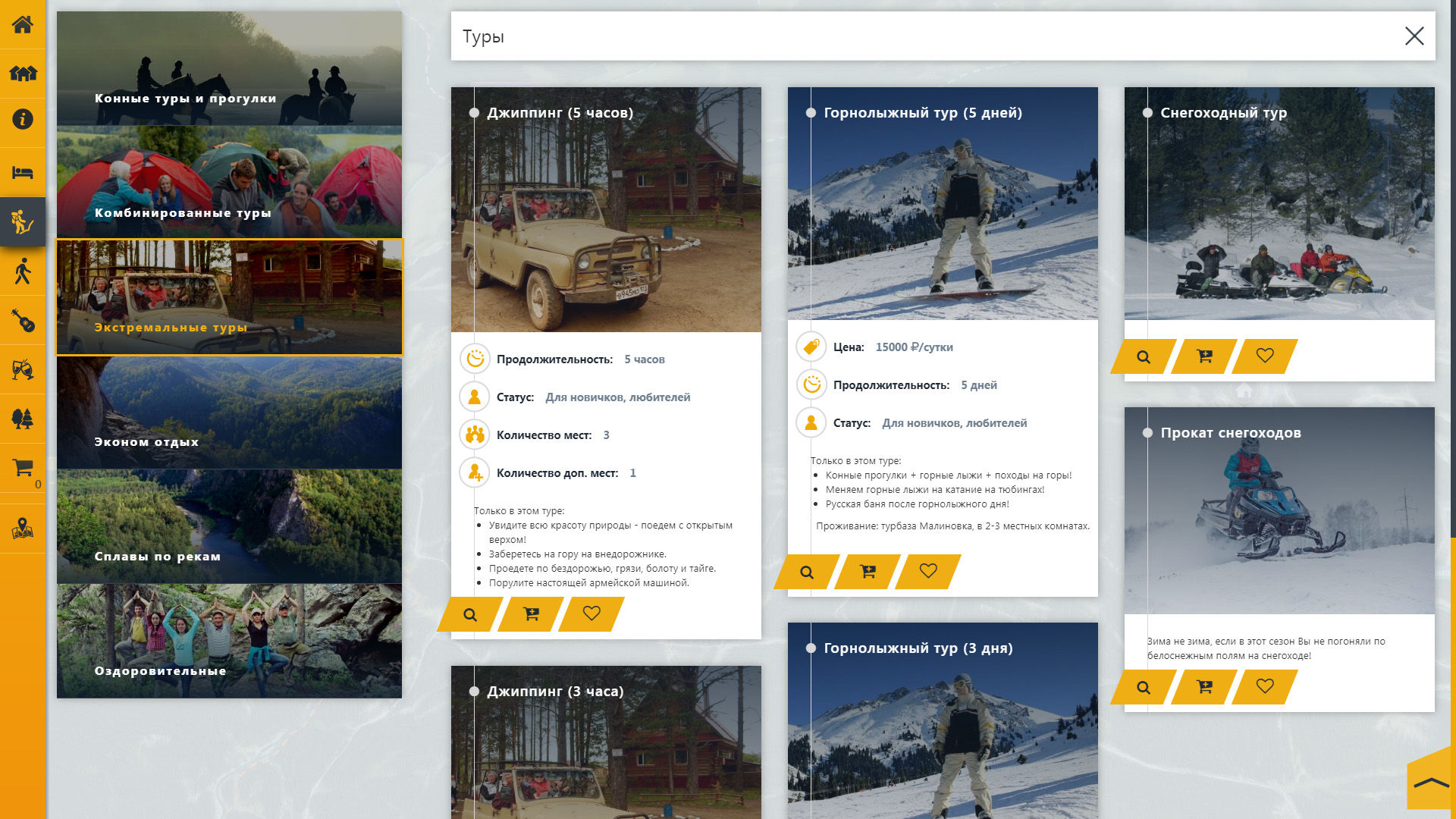
Task: View details of Джиппинг (5 часов) via magnifier
Action: pyautogui.click(x=470, y=614)
